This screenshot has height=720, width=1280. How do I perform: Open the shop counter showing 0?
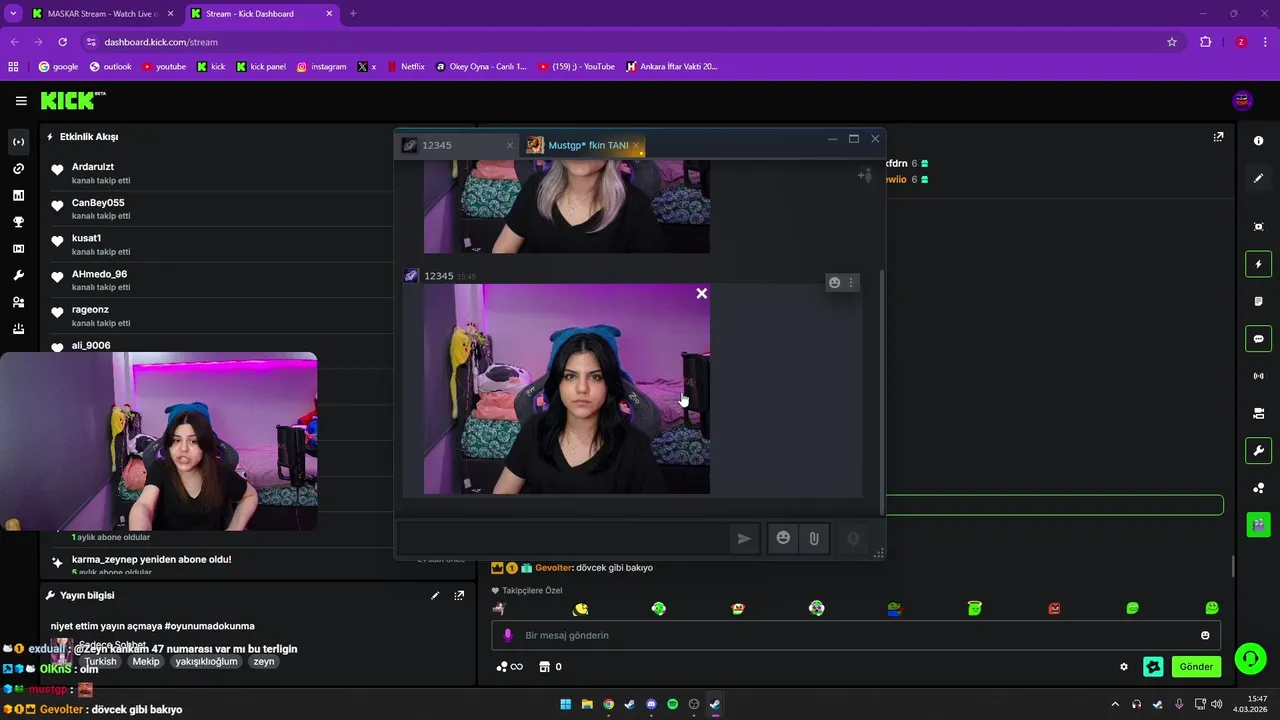550,667
